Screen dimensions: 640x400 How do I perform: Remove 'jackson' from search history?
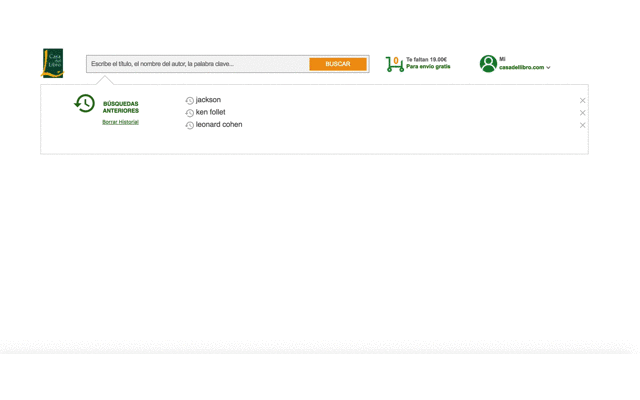coord(582,101)
